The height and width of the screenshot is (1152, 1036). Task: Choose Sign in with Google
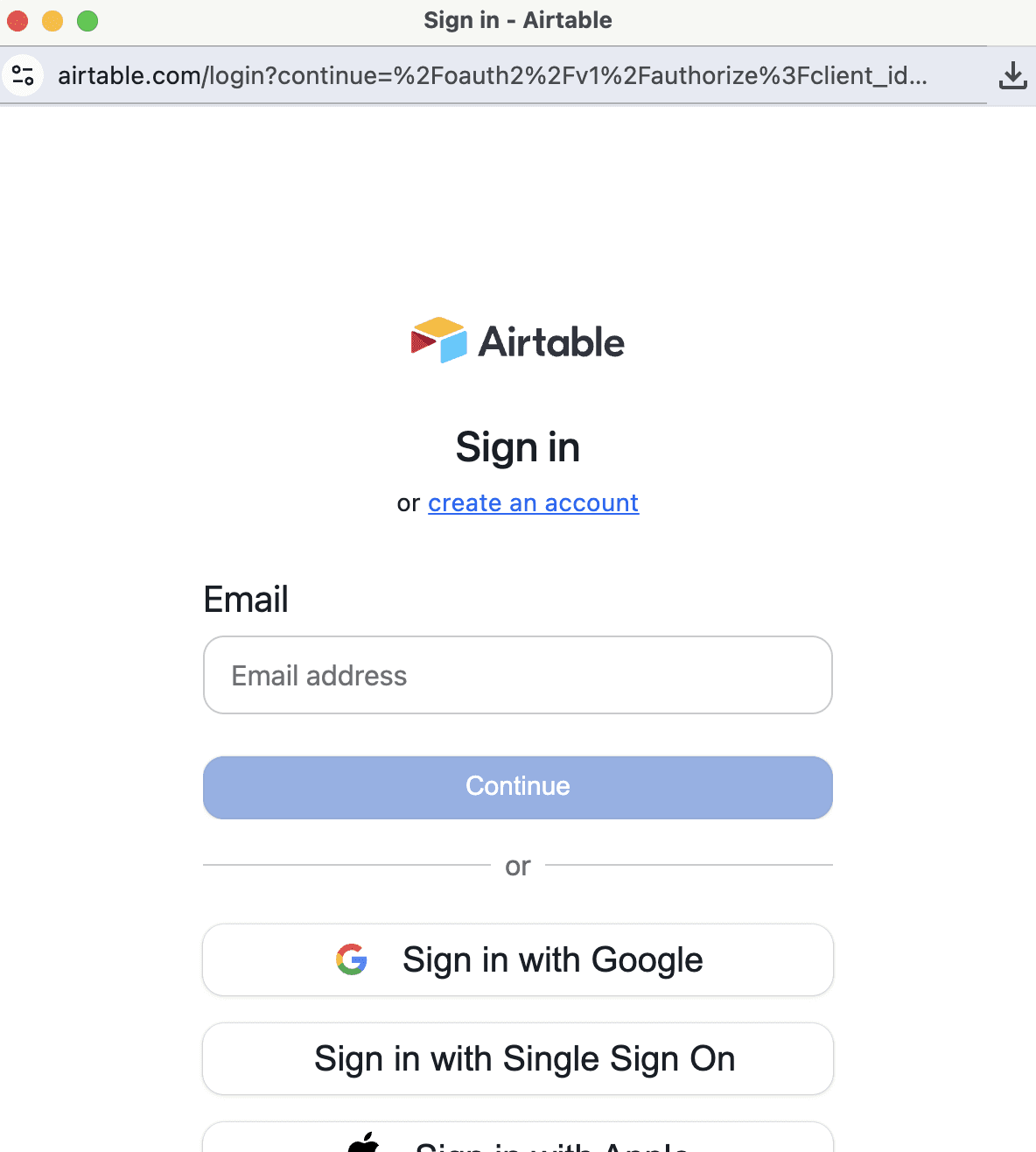pos(518,960)
